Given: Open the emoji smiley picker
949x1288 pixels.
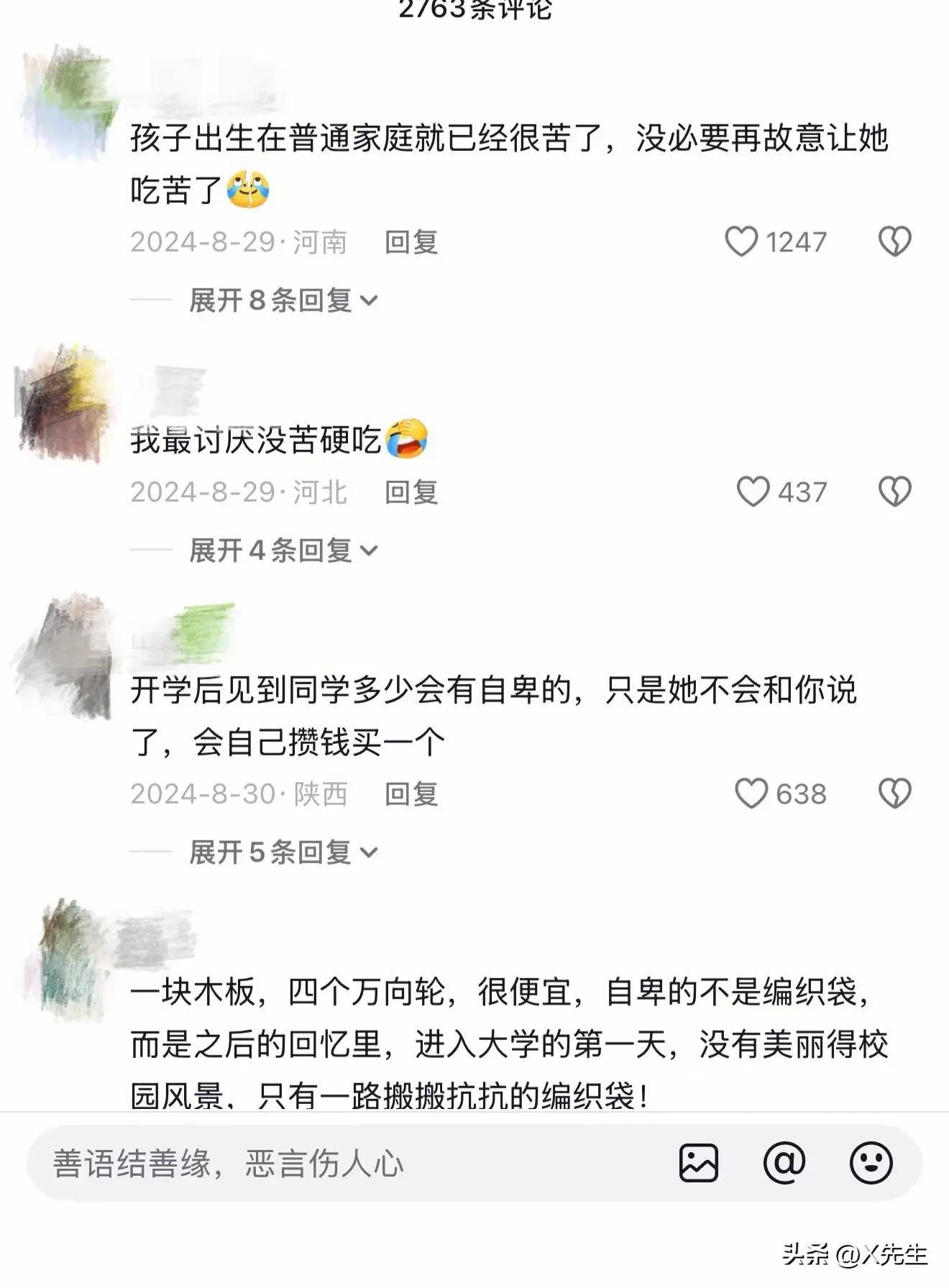Looking at the screenshot, I should pyautogui.click(x=871, y=1162).
